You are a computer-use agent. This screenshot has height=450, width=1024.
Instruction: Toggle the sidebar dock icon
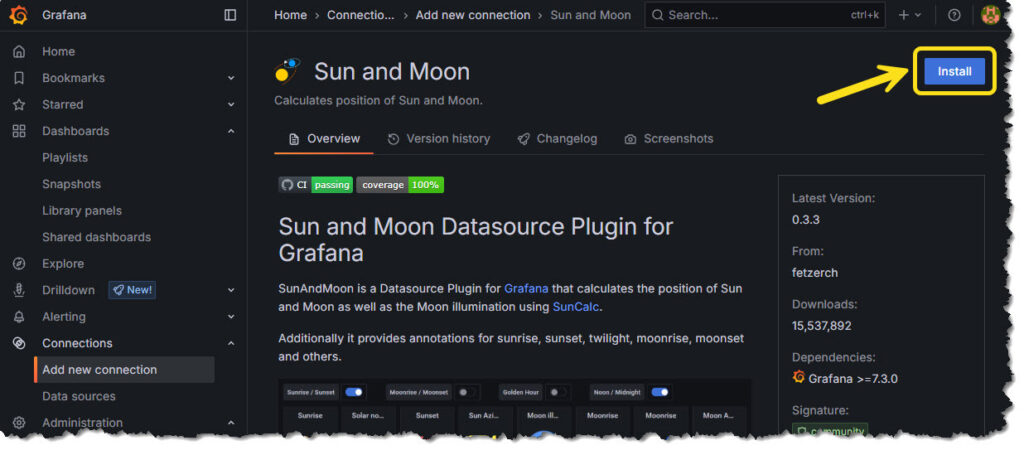[x=230, y=15]
